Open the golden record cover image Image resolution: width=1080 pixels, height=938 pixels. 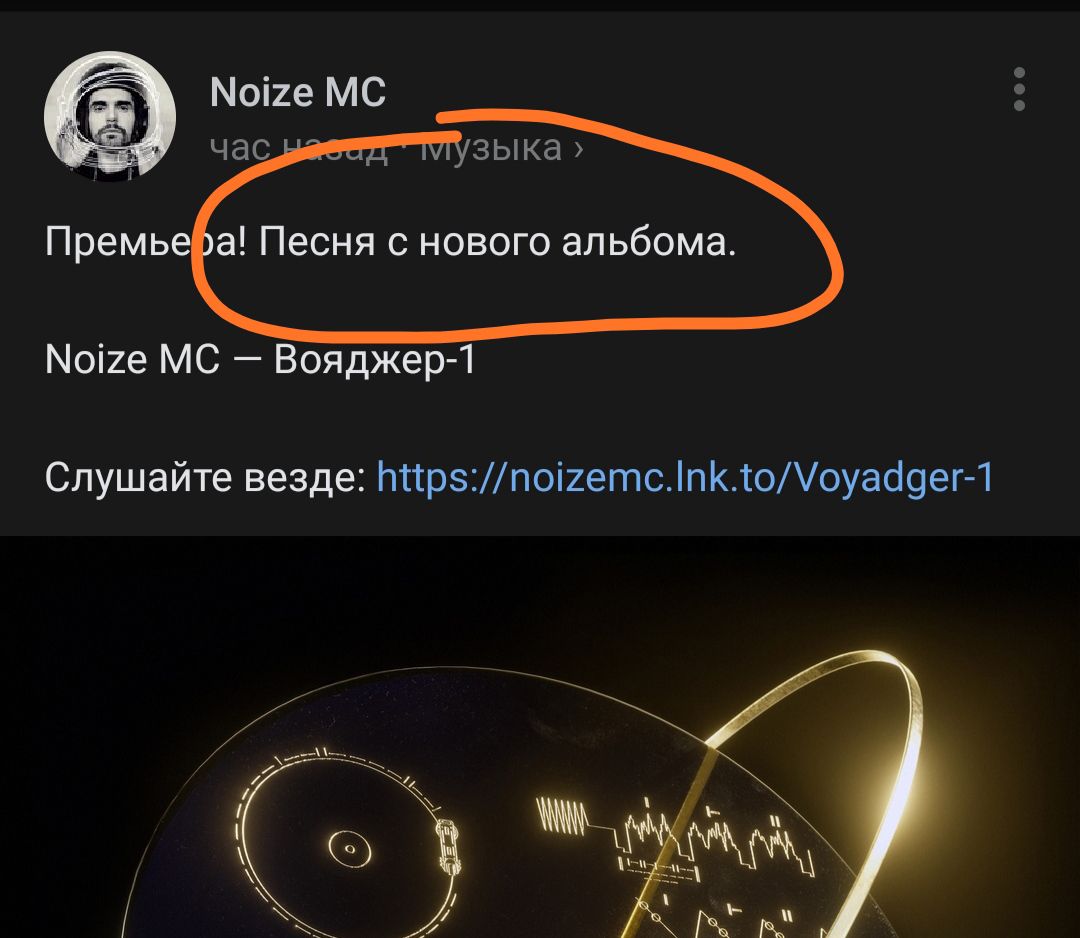coord(540,737)
